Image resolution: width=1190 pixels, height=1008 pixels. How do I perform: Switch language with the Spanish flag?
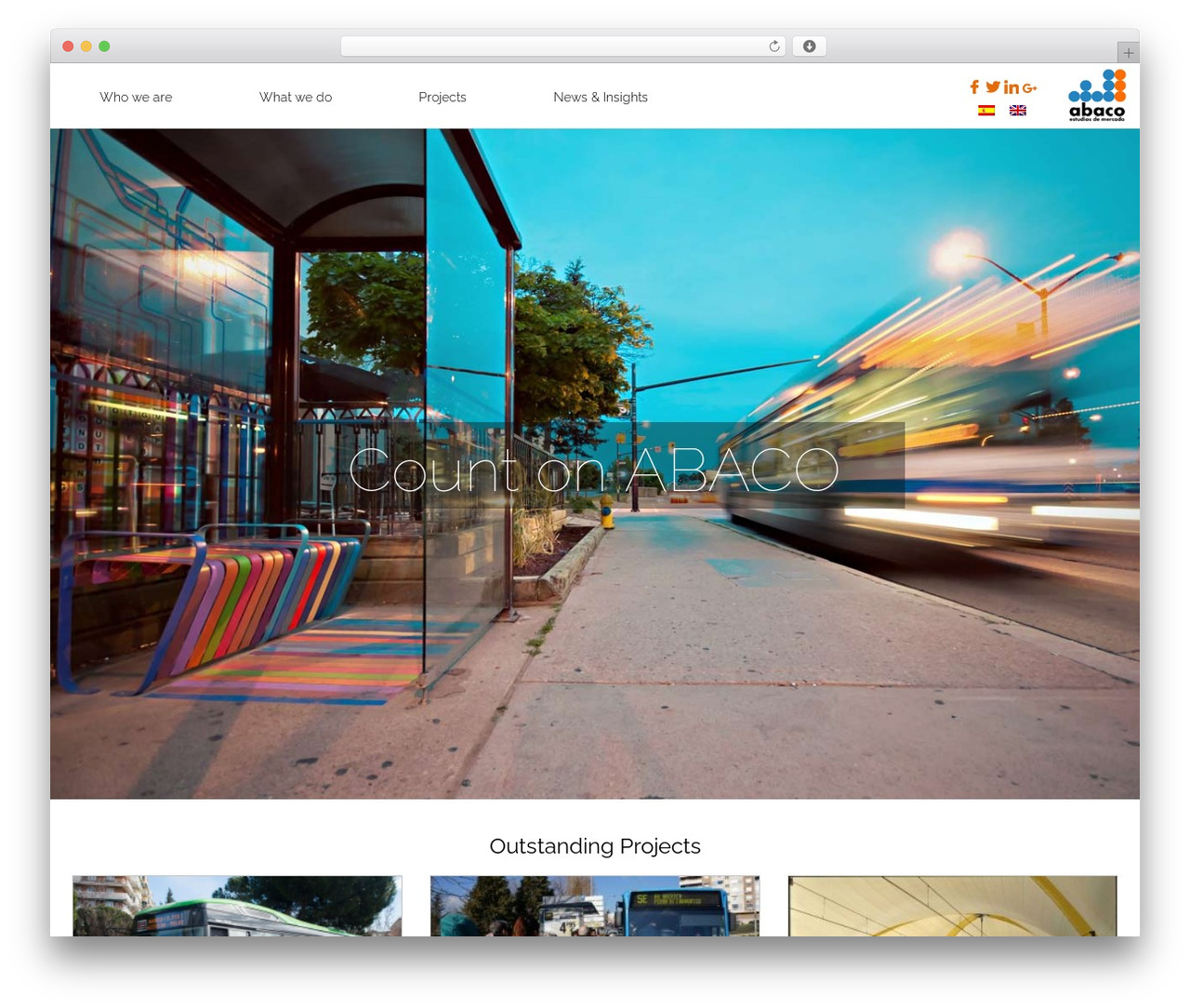click(x=986, y=110)
